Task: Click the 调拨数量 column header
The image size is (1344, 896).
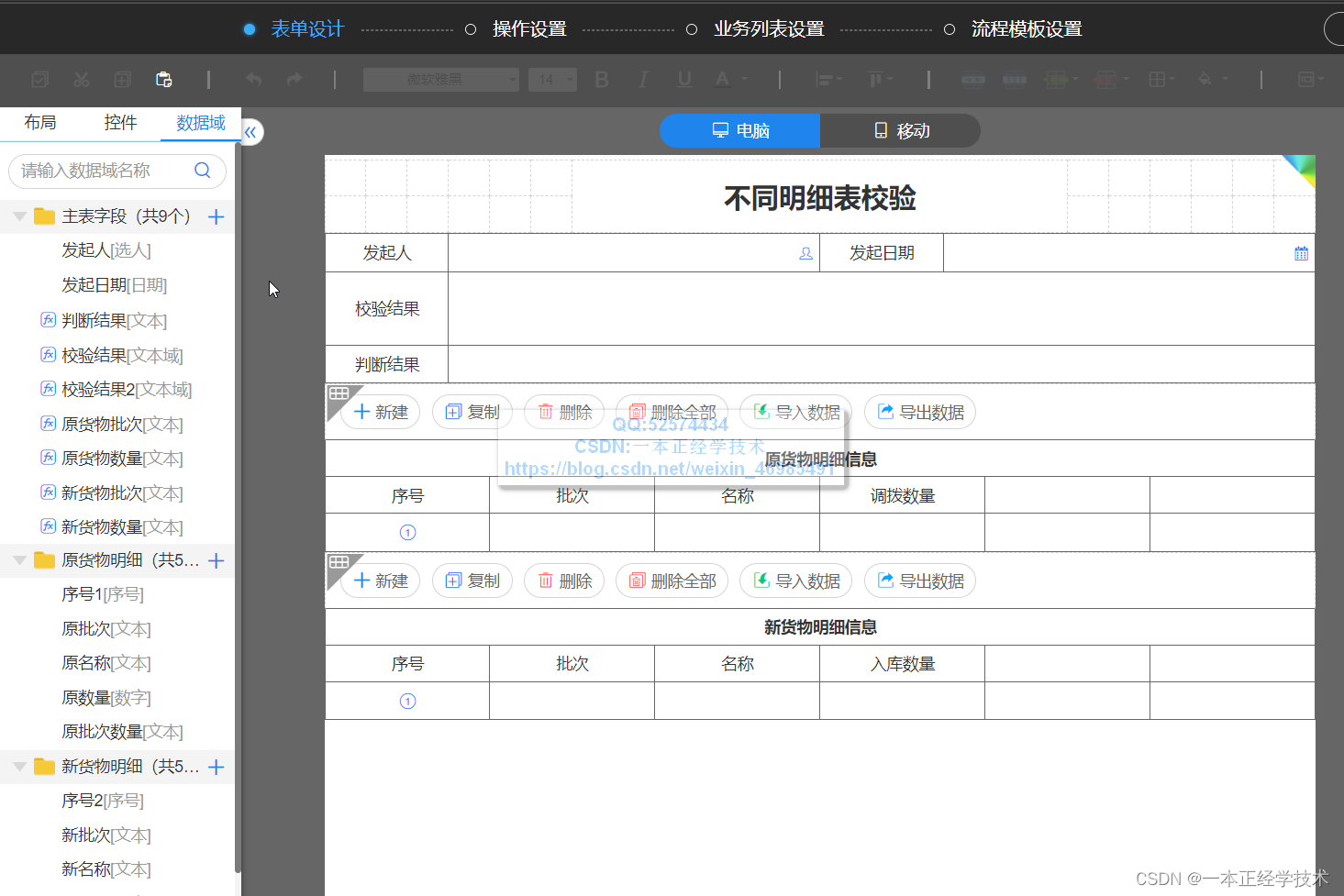Action: (903, 496)
